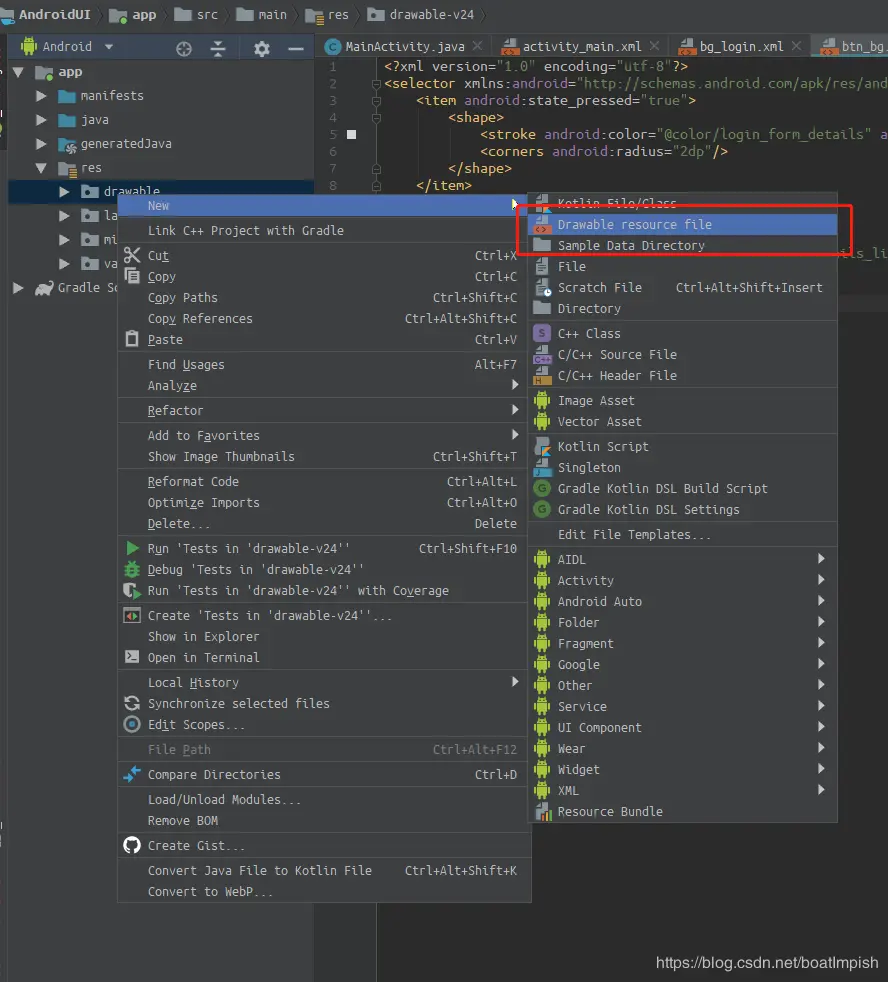Screen dimensions: 888x982
Task: Click the Cut scissors icon
Action: pos(132,255)
